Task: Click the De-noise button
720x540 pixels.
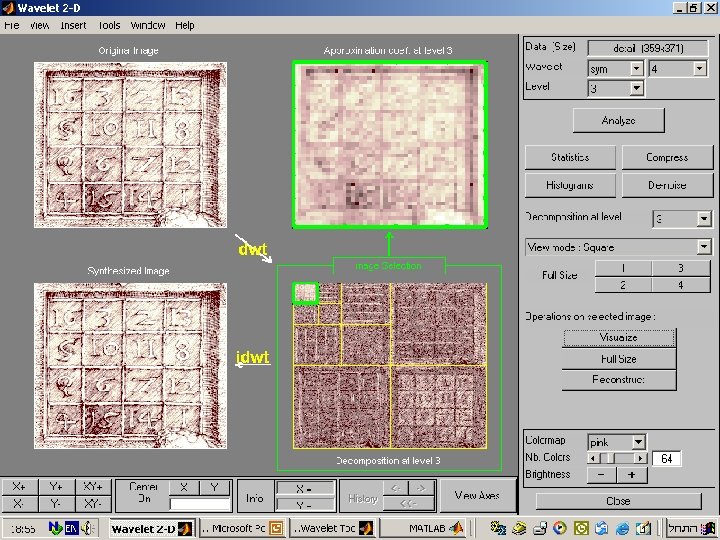Action: (x=667, y=185)
